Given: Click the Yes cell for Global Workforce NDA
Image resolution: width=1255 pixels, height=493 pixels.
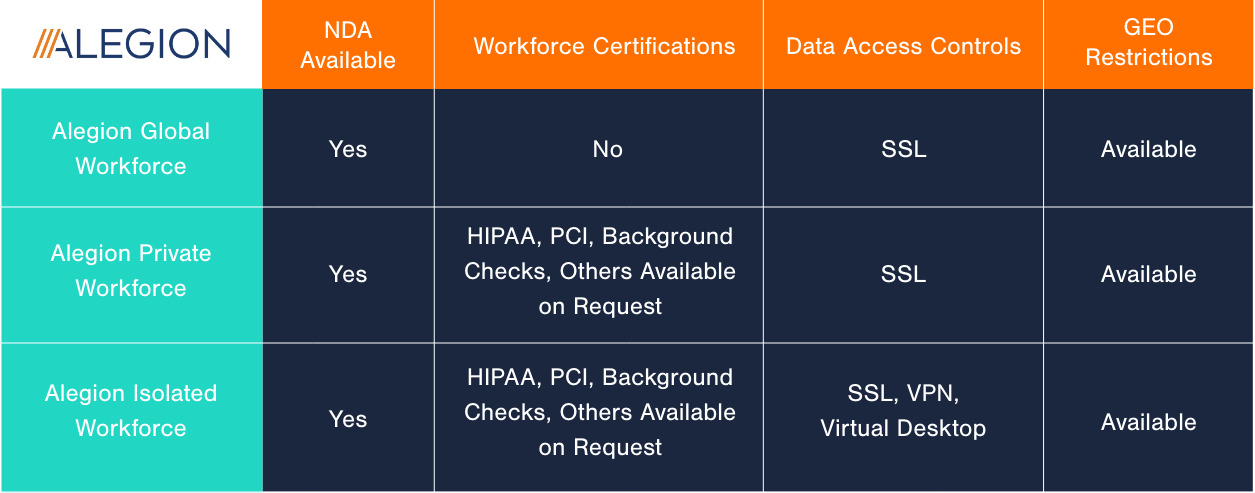Looking at the screenshot, I should [x=348, y=149].
